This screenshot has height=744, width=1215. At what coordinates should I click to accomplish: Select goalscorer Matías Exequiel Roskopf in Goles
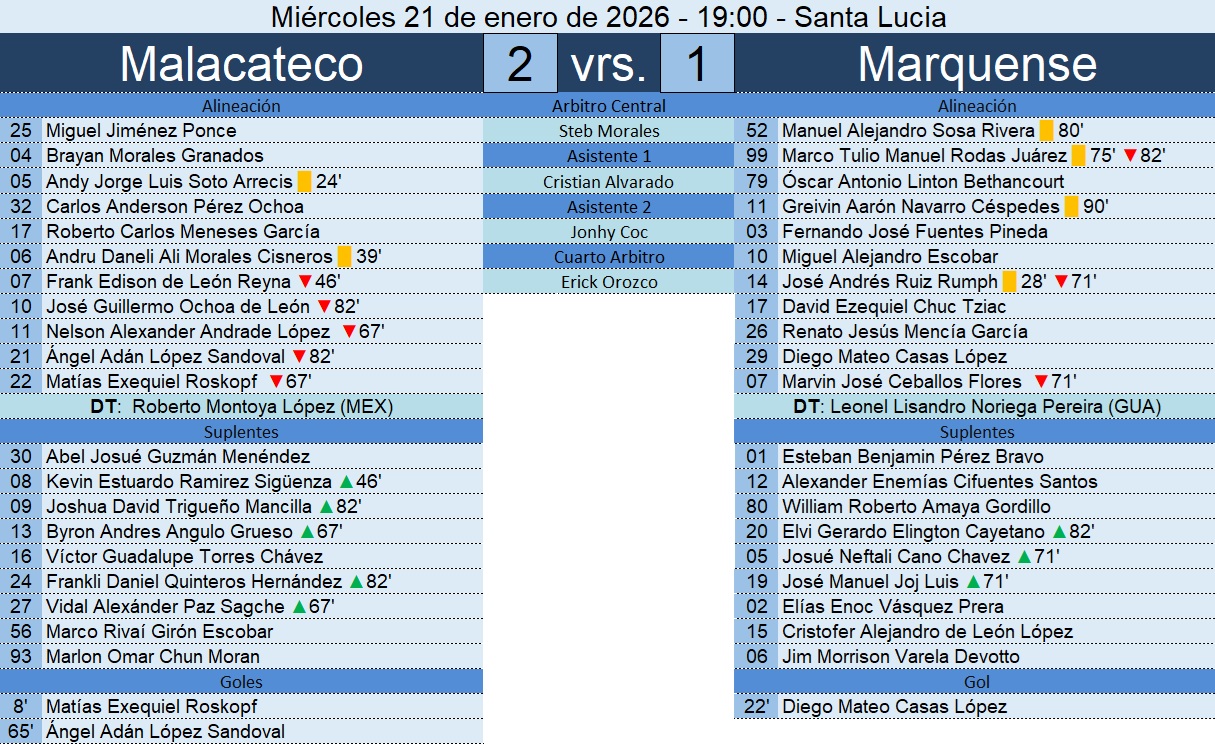click(151, 706)
